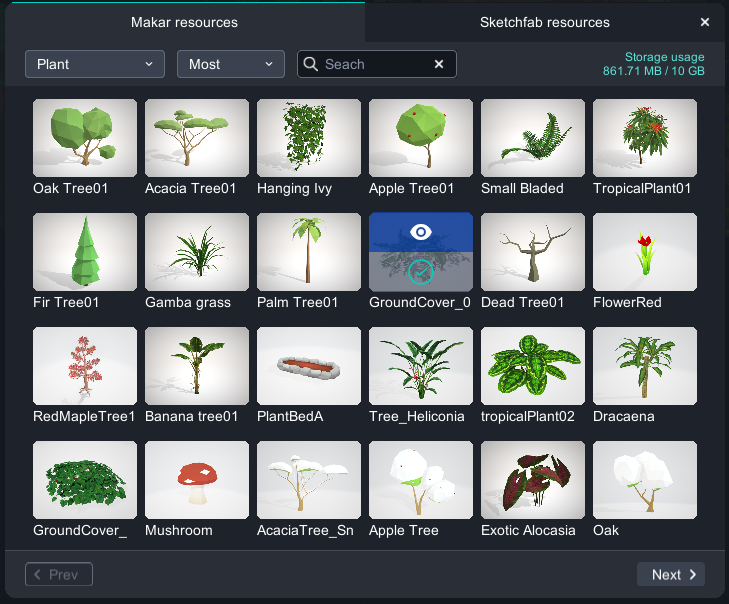Image resolution: width=729 pixels, height=604 pixels.
Task: Choose the PlantBedA model thumbnail
Action: (x=309, y=366)
